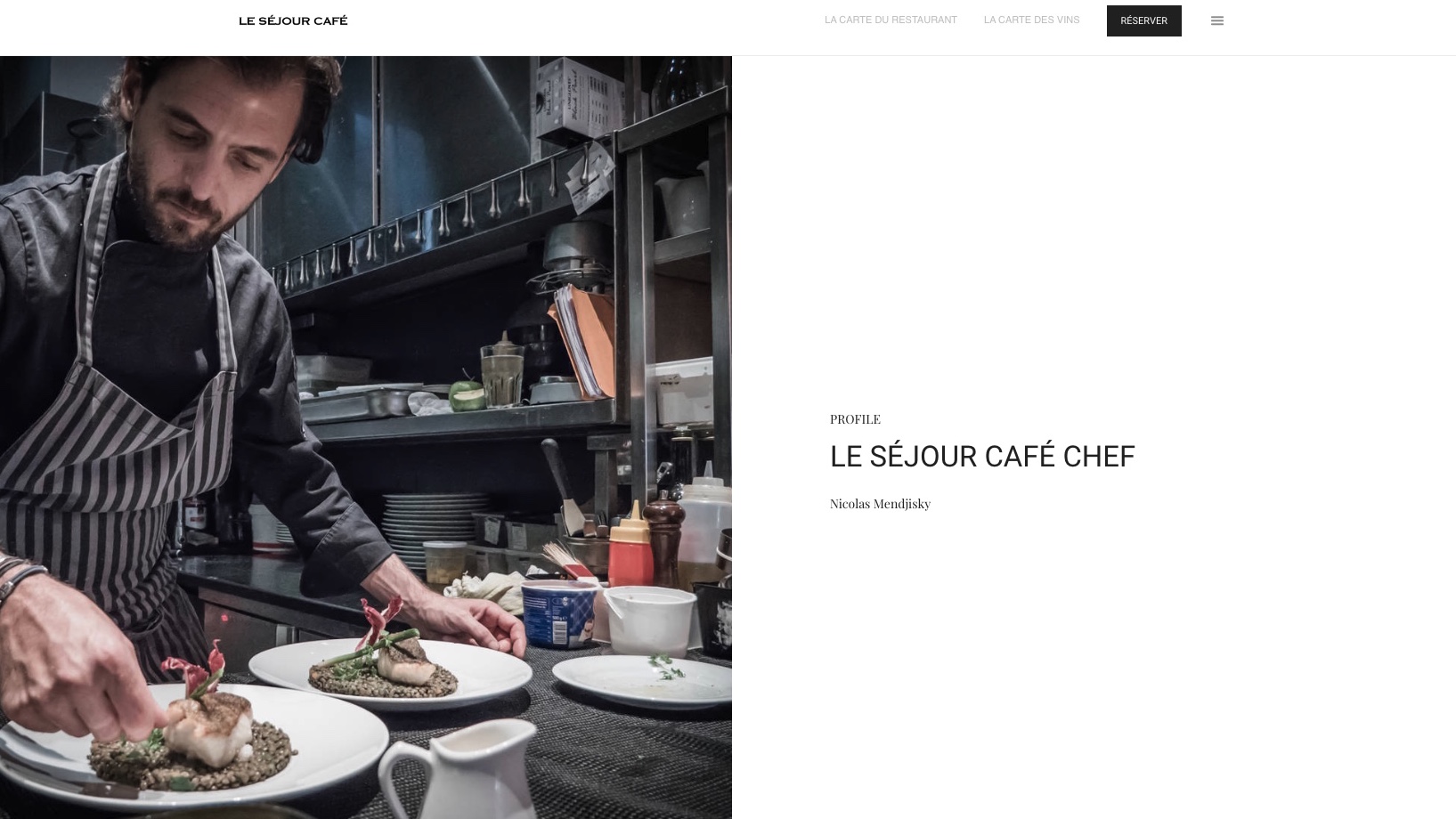Viewport: 1456px width, 819px height.
Task: Open La Carte du Restaurant
Action: click(x=891, y=20)
